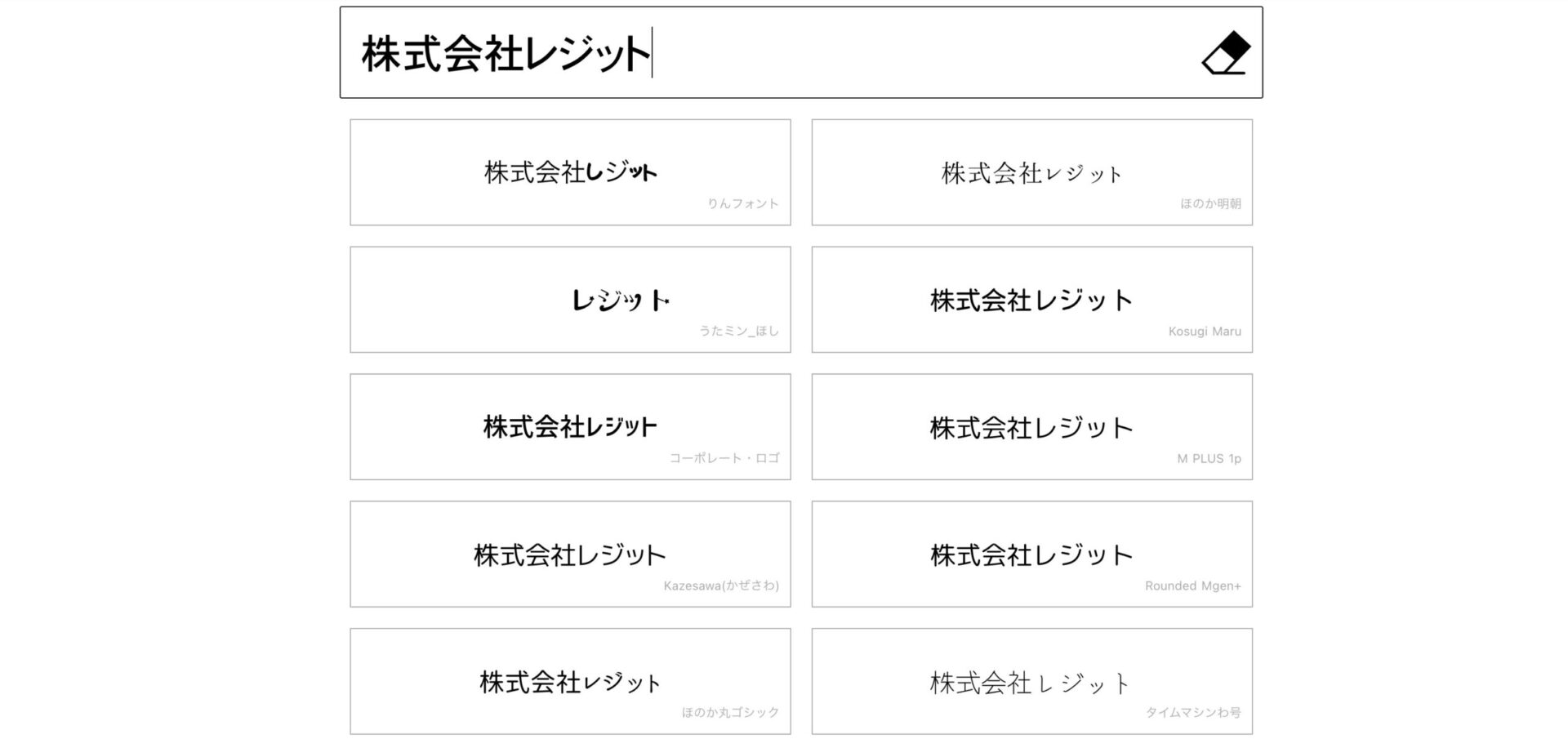Click the タイムマシンわ号 name label

pyautogui.click(x=1193, y=713)
